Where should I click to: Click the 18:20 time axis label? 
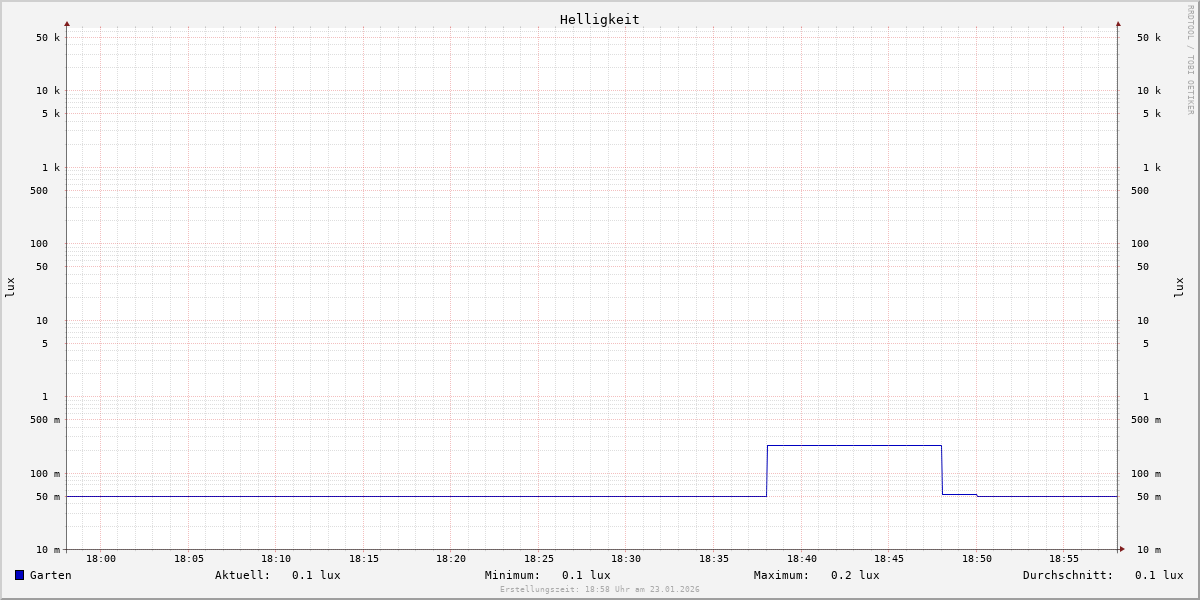(451, 559)
